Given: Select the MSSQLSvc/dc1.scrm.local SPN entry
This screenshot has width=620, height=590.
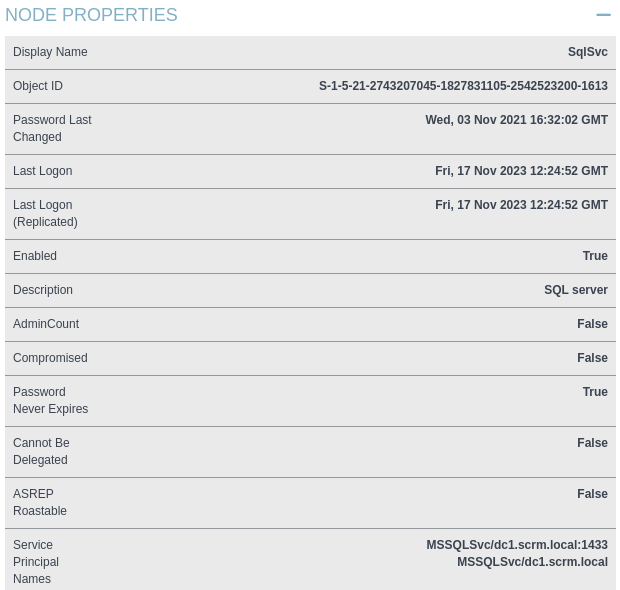Looking at the screenshot, I should (532, 562).
